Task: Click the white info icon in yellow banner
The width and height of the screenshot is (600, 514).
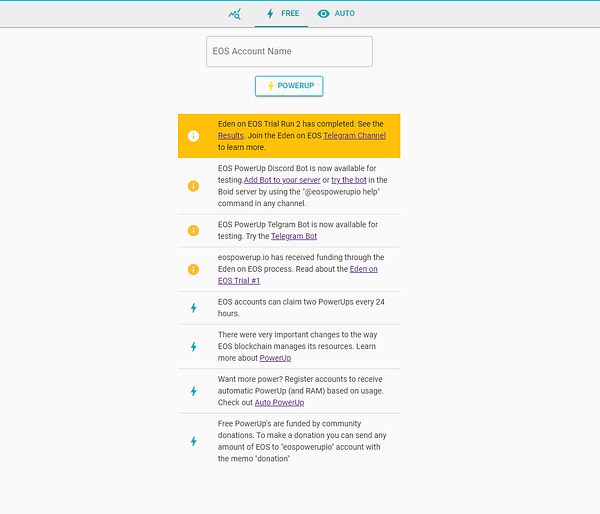Action: click(x=193, y=136)
